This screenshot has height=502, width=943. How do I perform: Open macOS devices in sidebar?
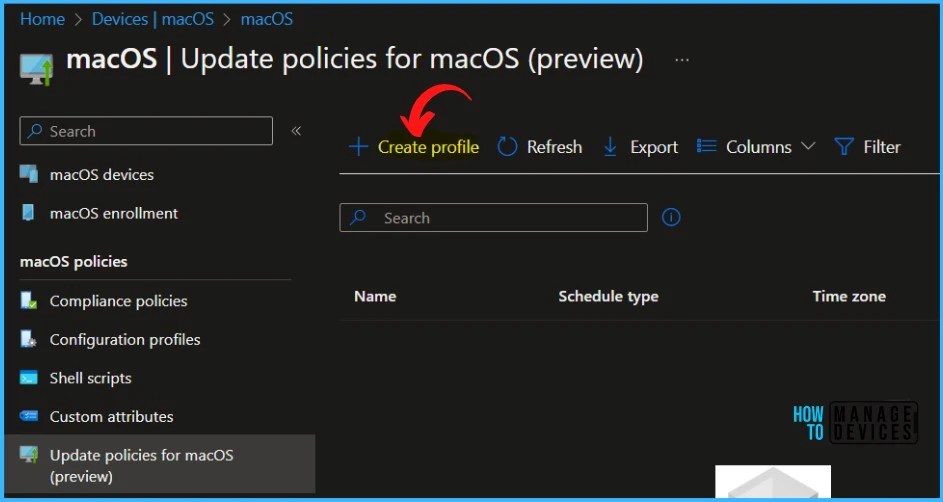point(102,175)
